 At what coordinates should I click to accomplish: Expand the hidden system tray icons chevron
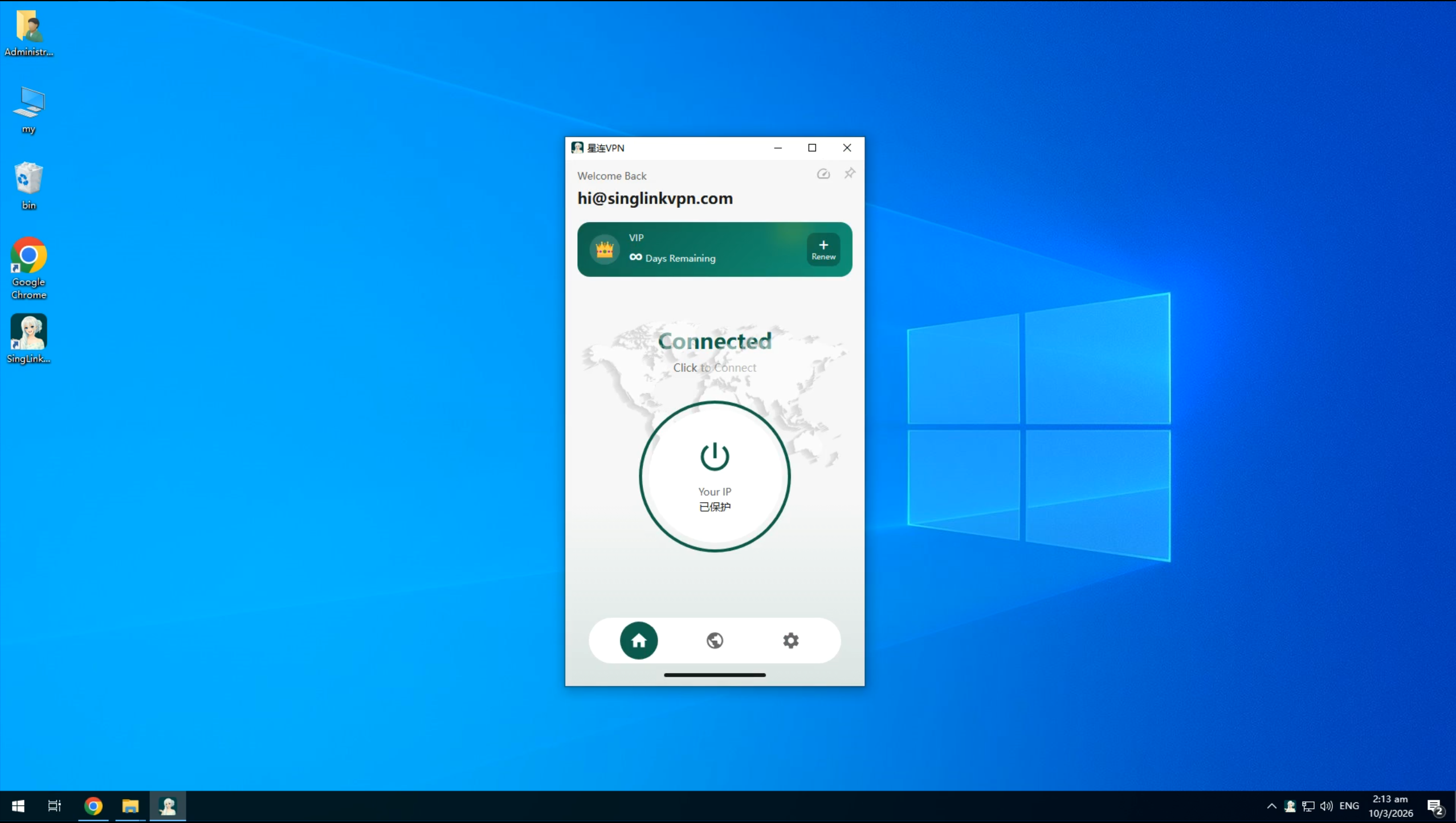(1271, 806)
